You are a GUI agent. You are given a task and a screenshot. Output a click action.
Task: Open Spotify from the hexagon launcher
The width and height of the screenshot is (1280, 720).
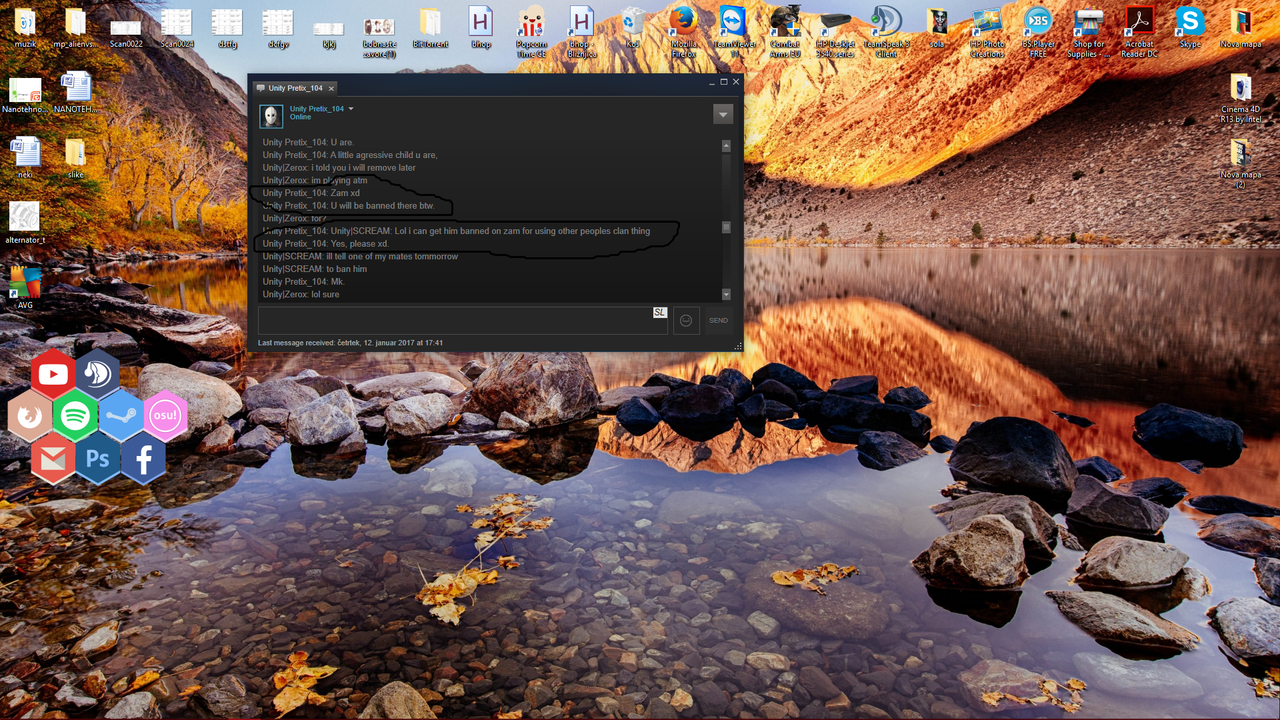point(75,416)
